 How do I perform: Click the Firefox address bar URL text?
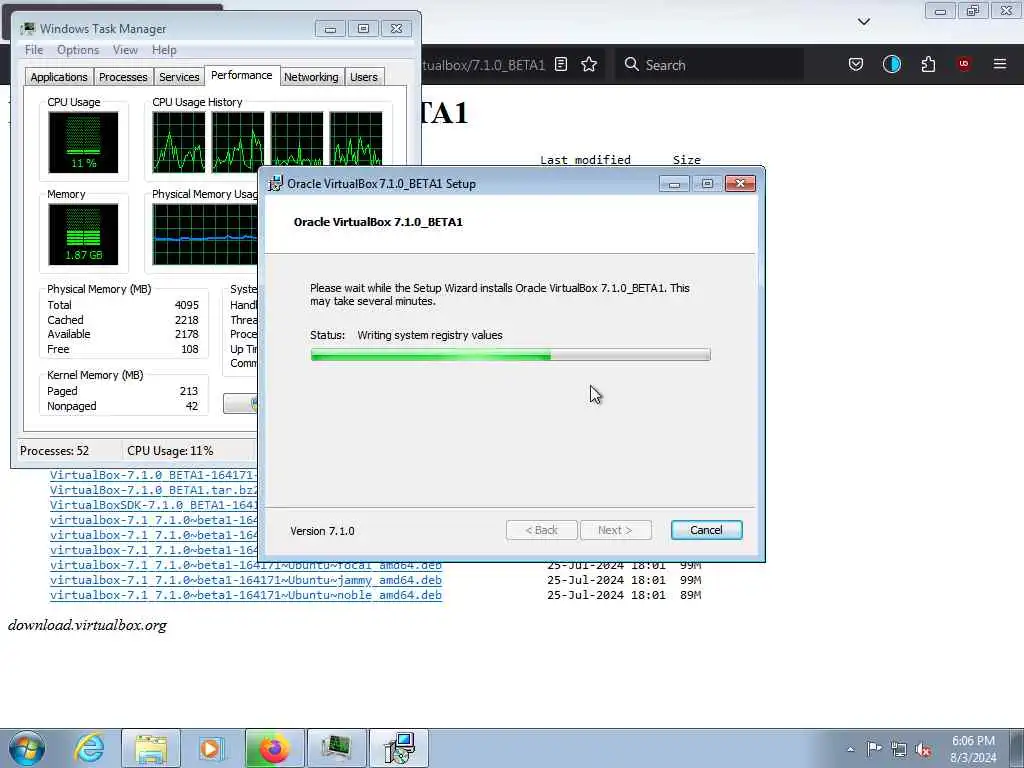(483, 65)
